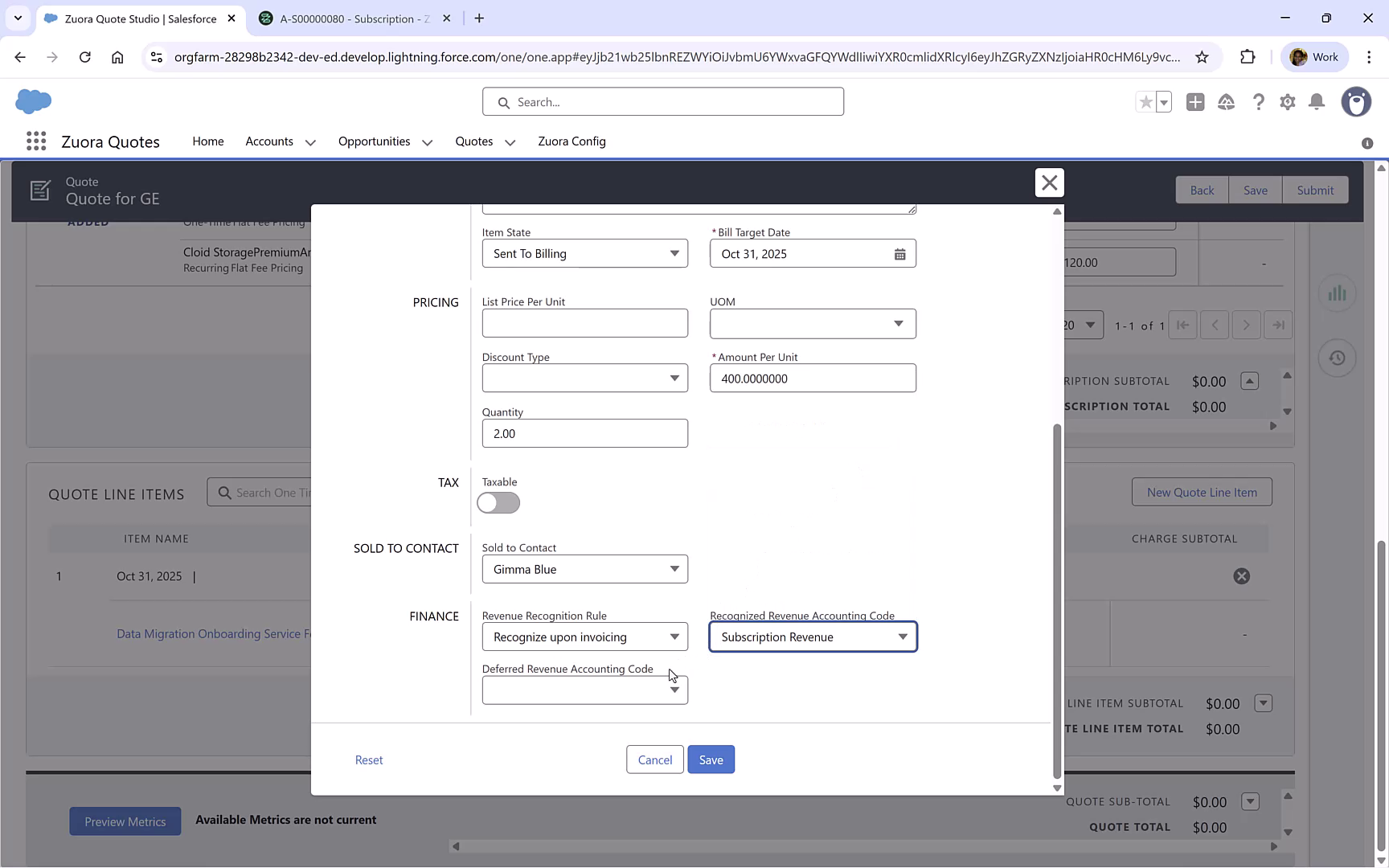Switch to the Subscription browser tab
The height and width of the screenshot is (868, 1389).
(x=347, y=18)
